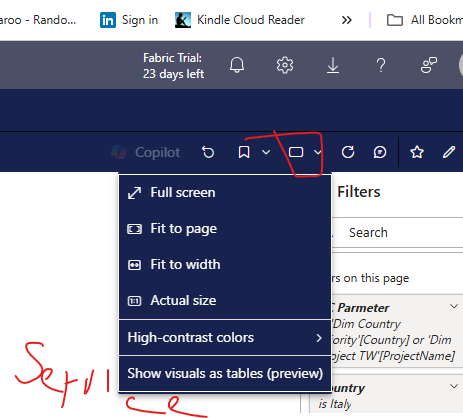The width and height of the screenshot is (463, 418).
Task: Select Fit to page in the menu
Action: (225, 229)
